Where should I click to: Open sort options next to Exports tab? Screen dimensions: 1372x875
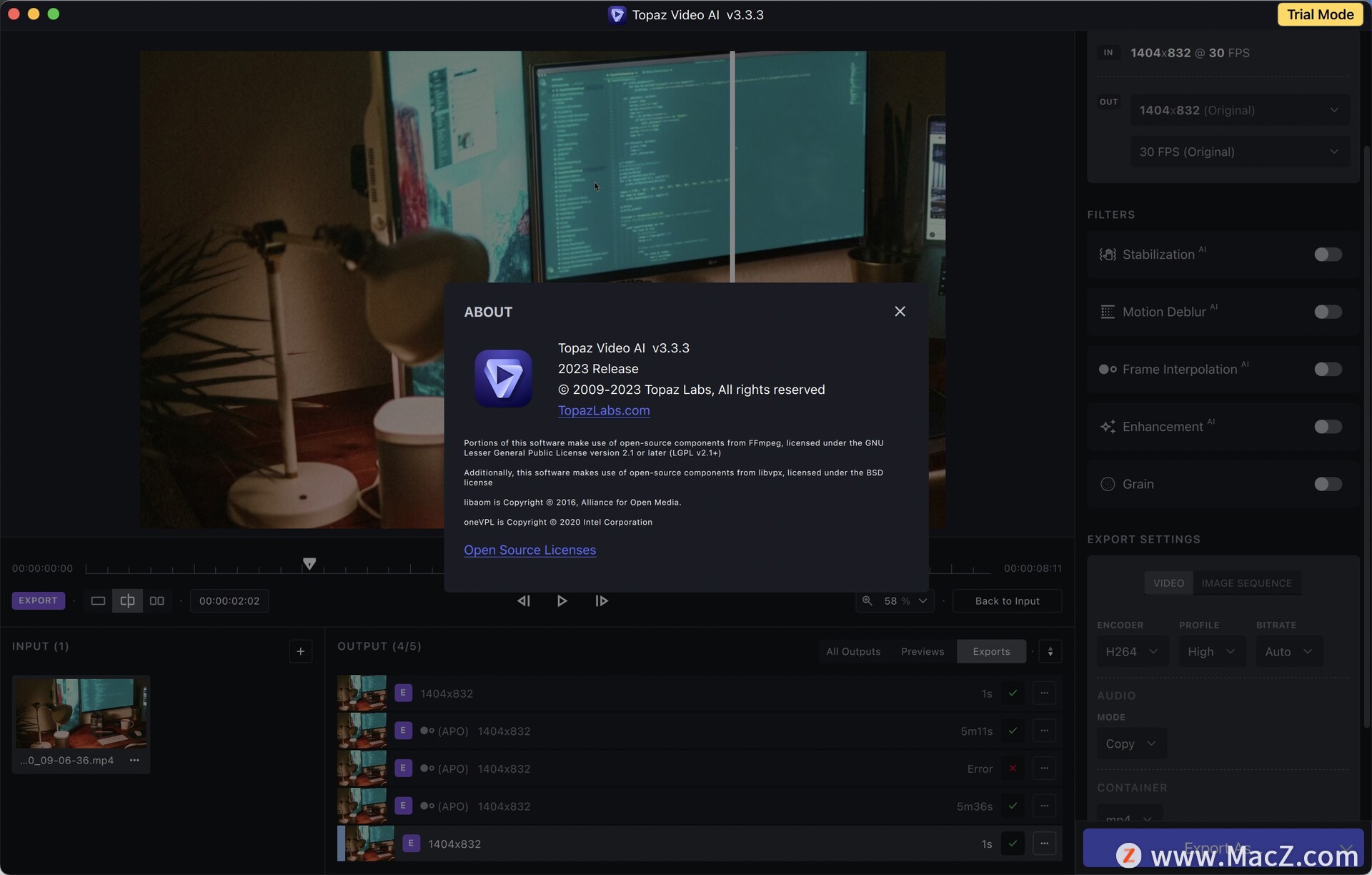(x=1050, y=651)
